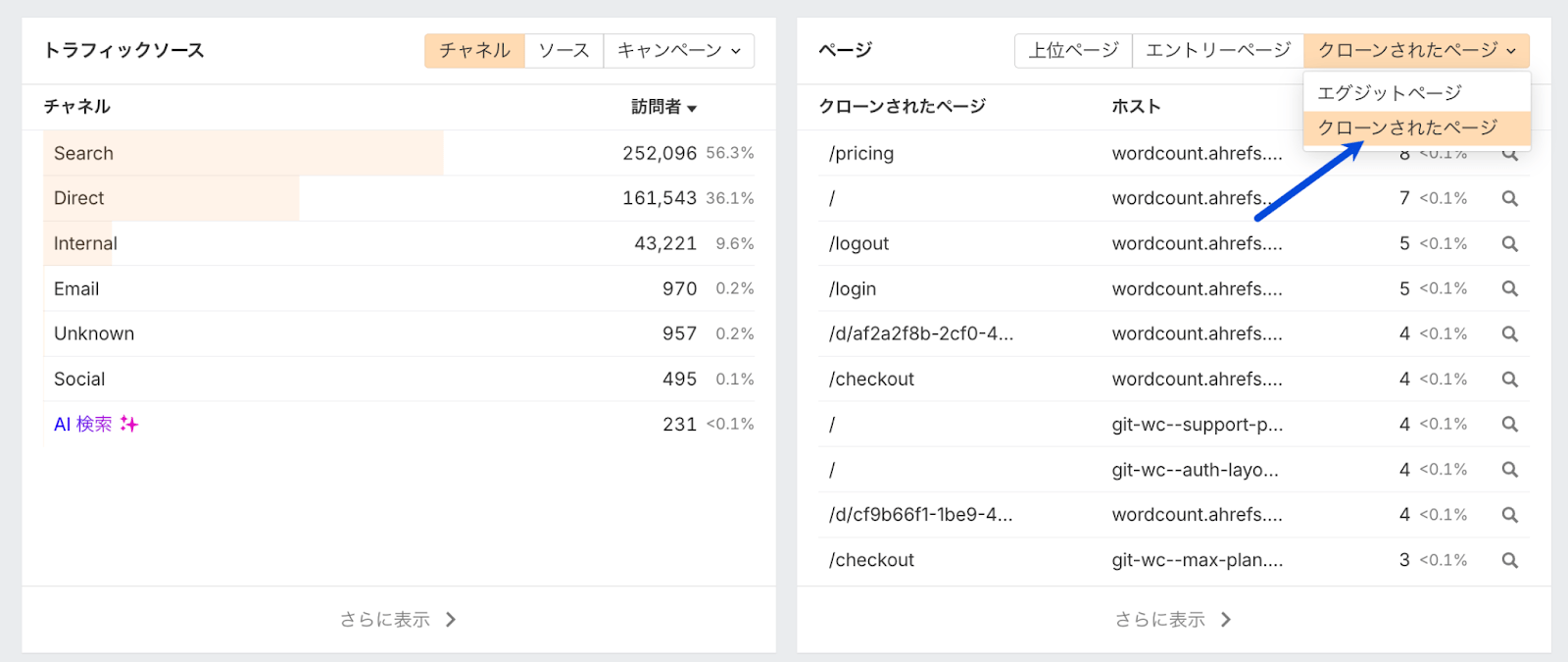The width and height of the screenshot is (1568, 662).
Task: Click magnifier icon for git-wc--auth-layo row
Action: [1509, 470]
